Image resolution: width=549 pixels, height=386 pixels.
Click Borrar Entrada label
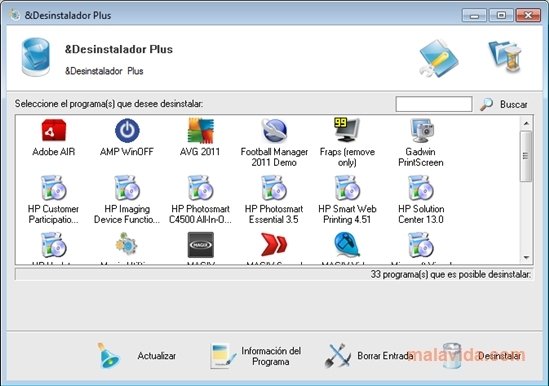pyautogui.click(x=385, y=356)
